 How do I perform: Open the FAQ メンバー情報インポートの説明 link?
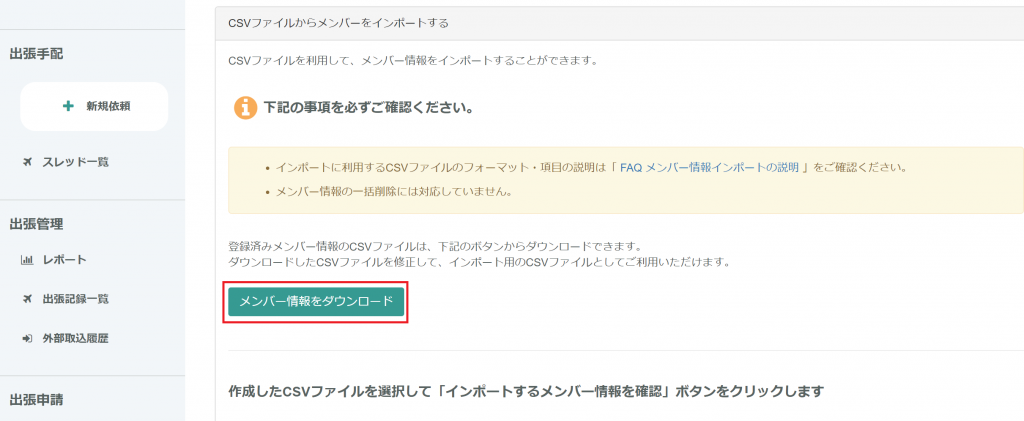click(708, 168)
